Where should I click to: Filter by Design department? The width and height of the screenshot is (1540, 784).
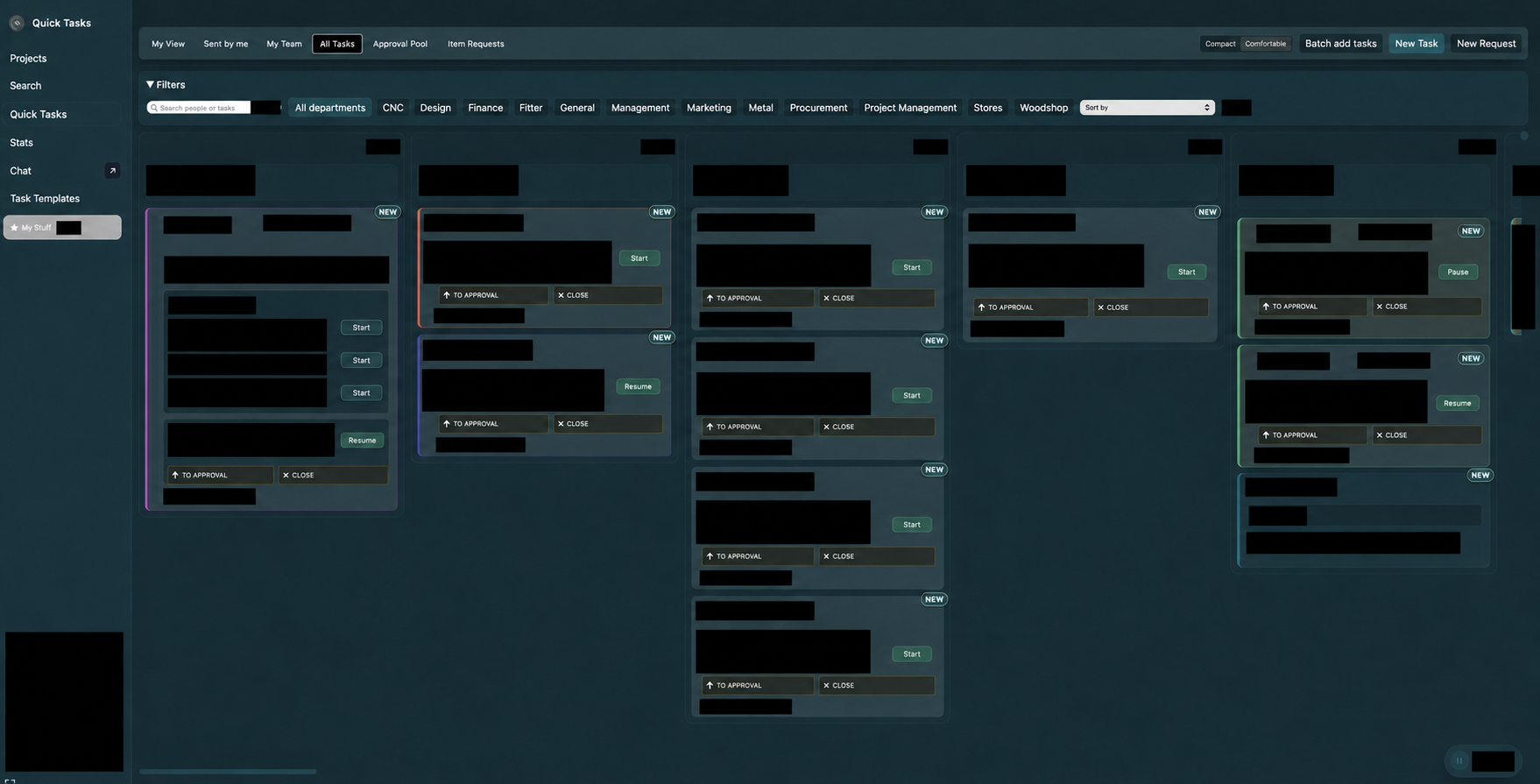[x=435, y=108]
